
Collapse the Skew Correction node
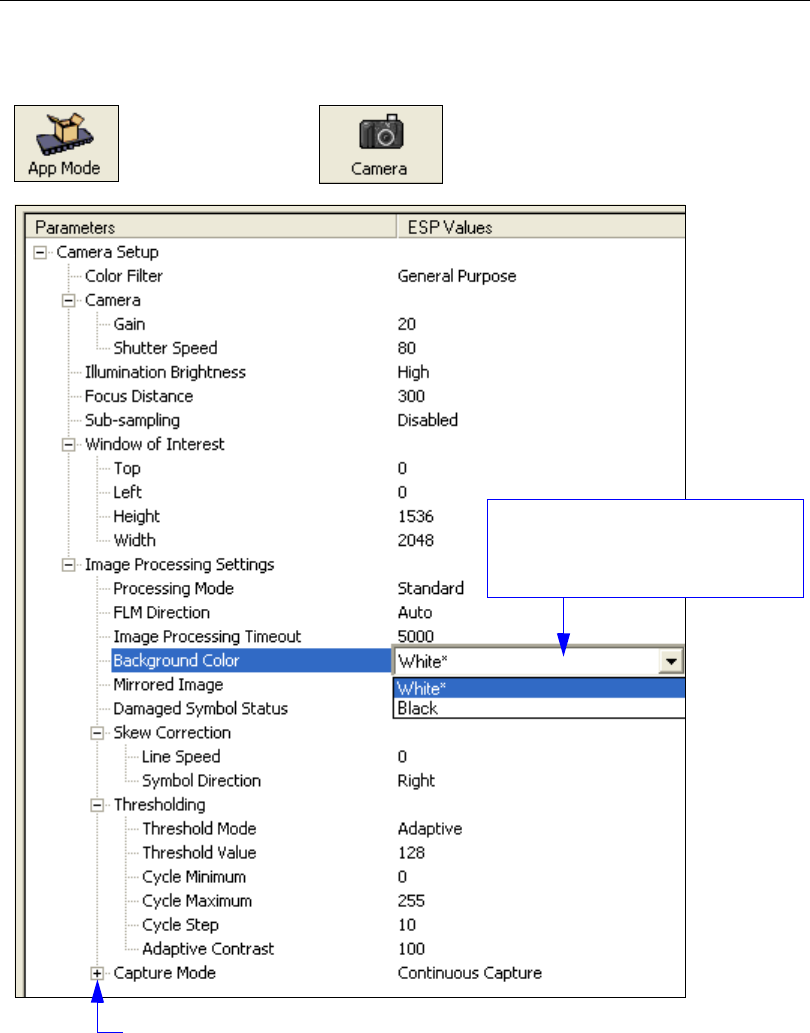tap(97, 733)
